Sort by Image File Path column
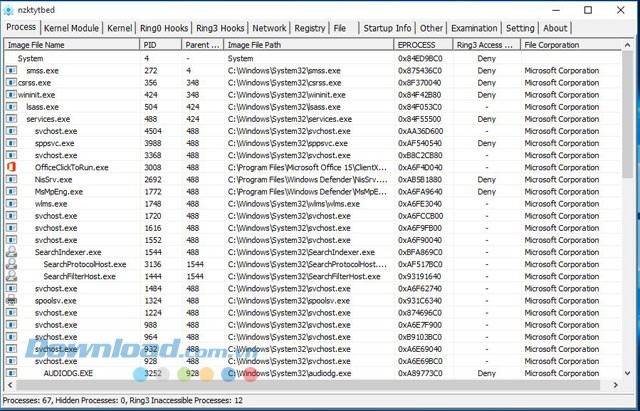640x411 pixels. point(309,45)
